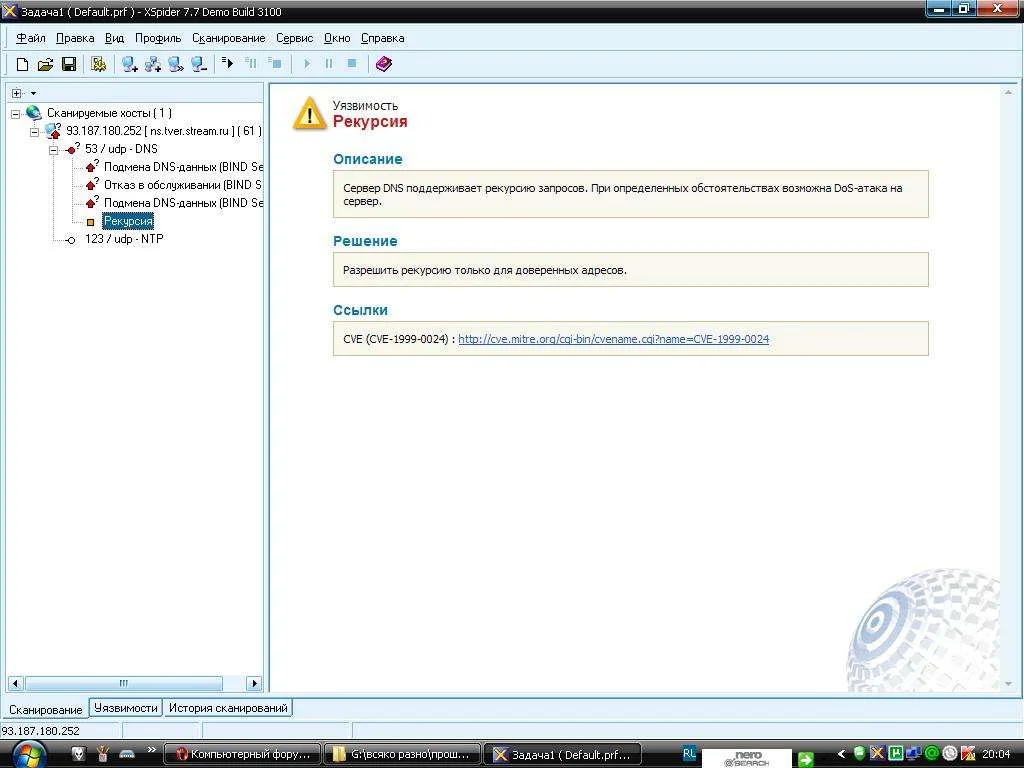Select Сканируемые хосты ( 1 ) tree item
This screenshot has height=768, width=1024.
(110, 113)
